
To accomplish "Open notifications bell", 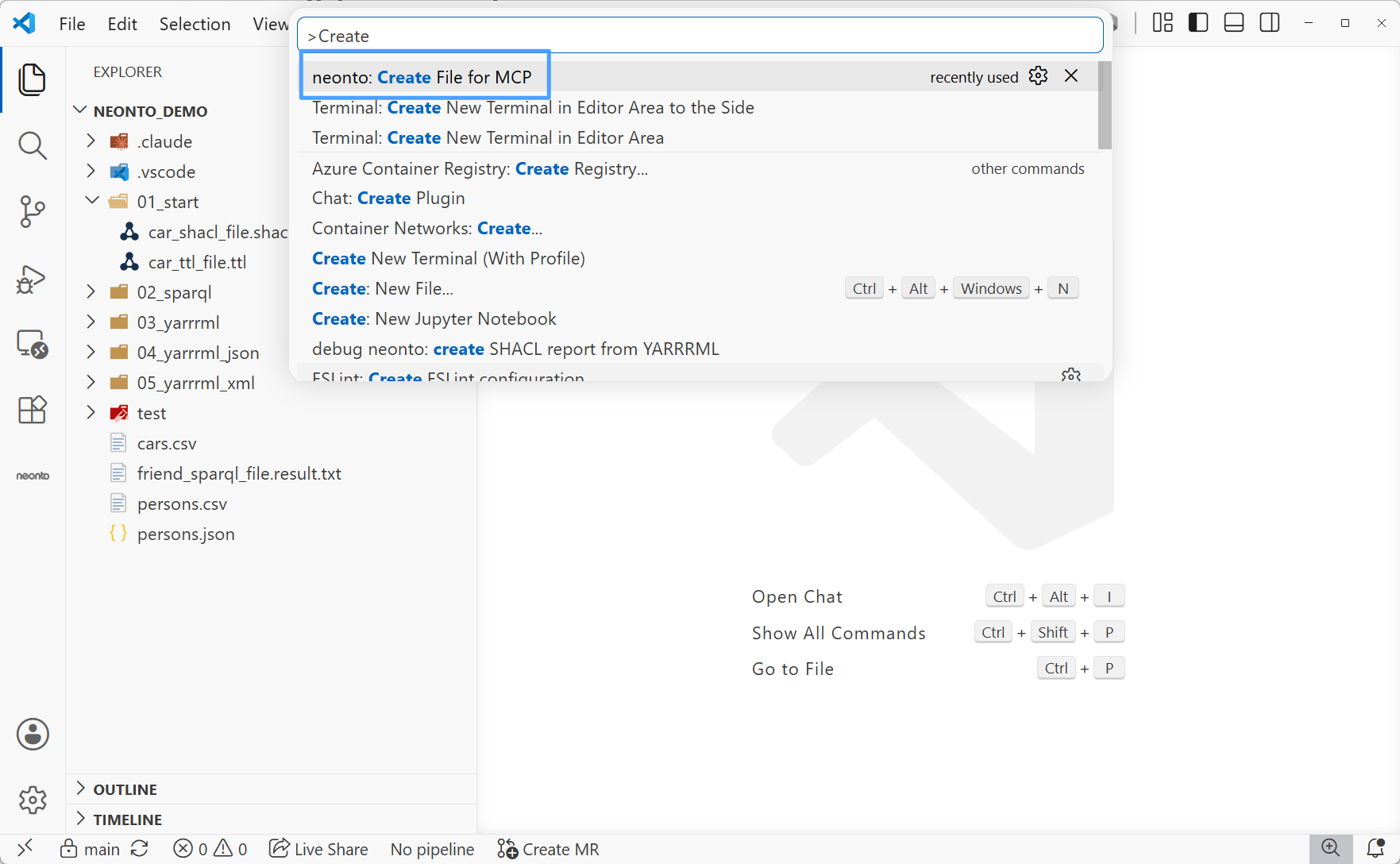I will tap(1375, 848).
